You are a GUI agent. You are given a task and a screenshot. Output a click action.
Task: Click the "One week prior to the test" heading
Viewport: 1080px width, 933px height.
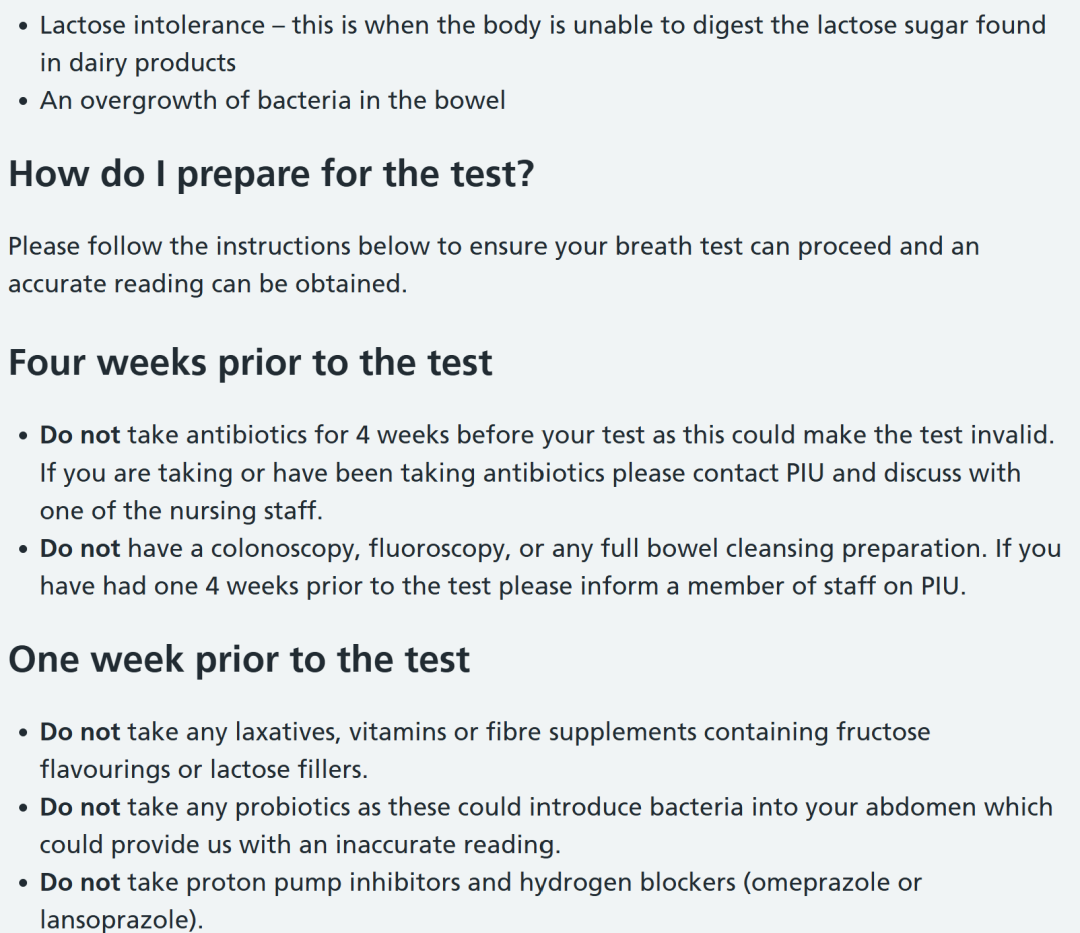239,660
